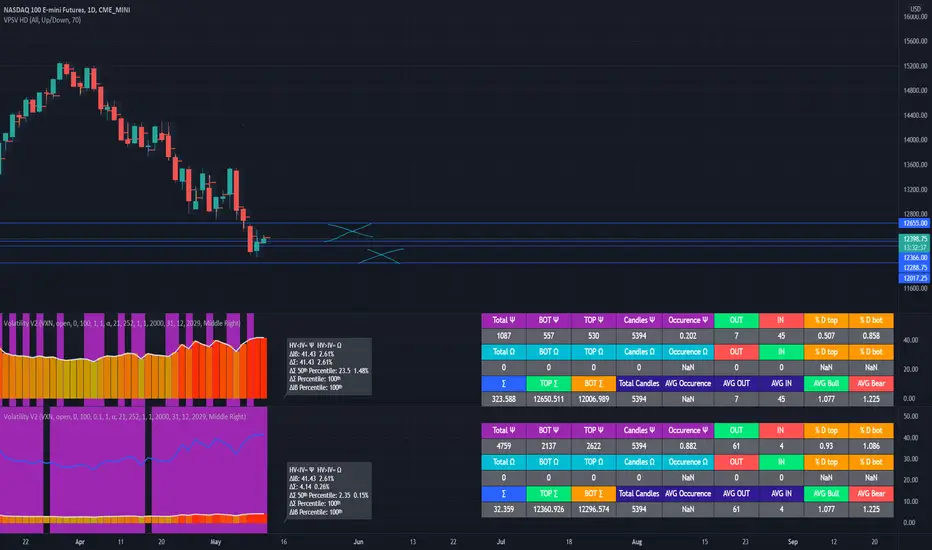Click the cyan Total Ω cell in lower table

[x=503, y=462]
